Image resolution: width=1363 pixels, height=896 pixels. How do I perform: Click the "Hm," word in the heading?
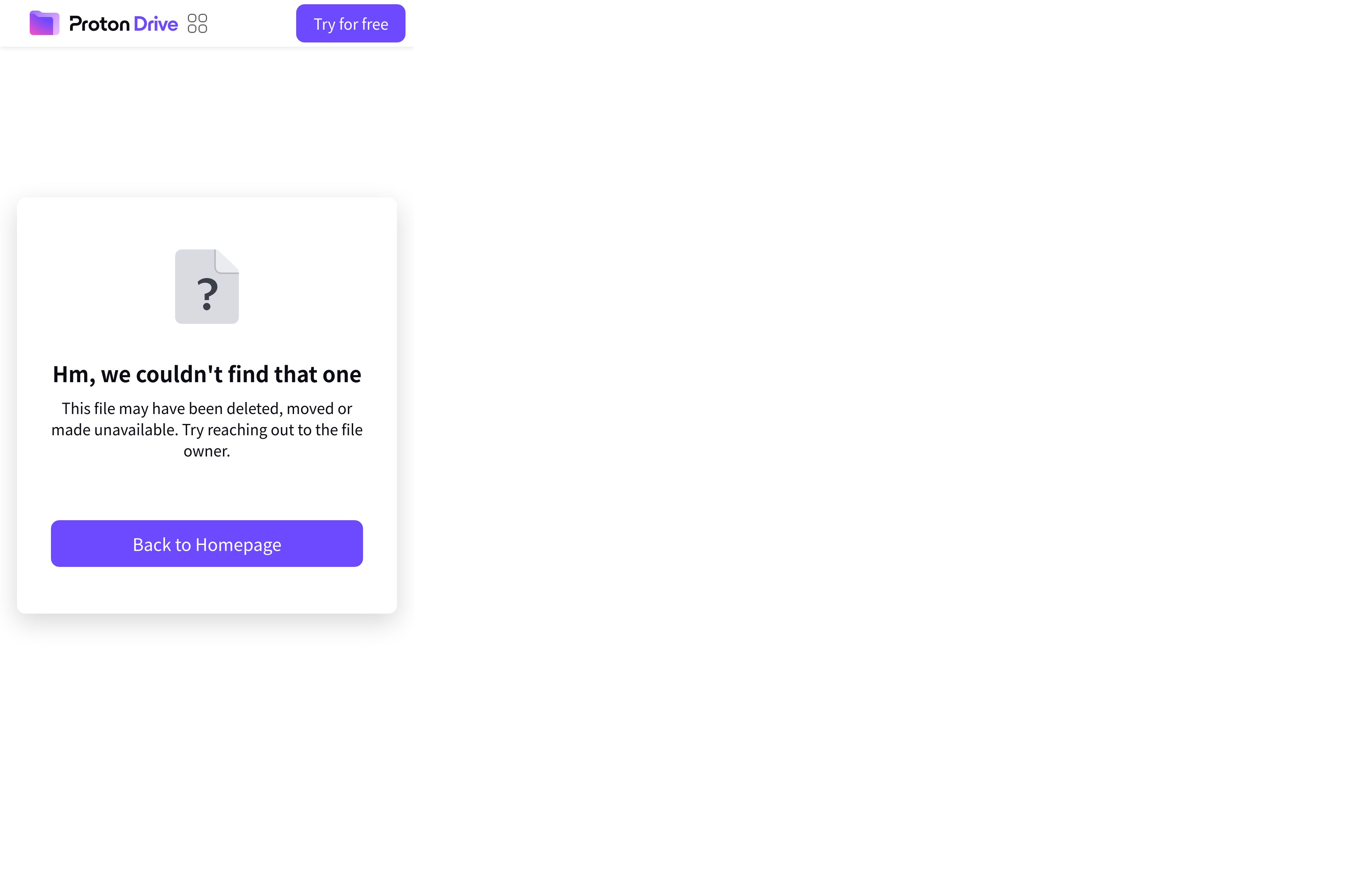74,375
